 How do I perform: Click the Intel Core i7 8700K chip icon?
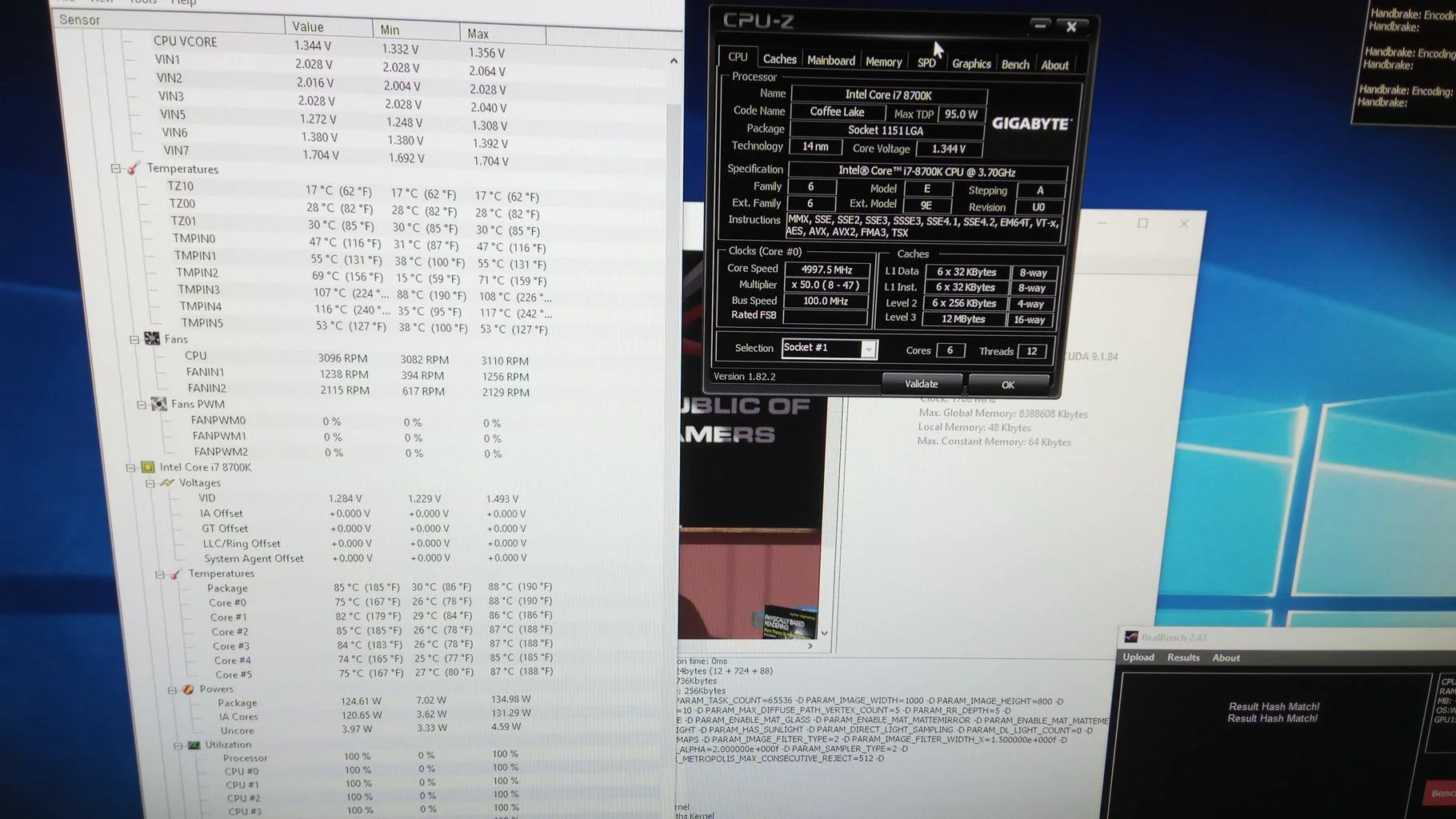(148, 467)
